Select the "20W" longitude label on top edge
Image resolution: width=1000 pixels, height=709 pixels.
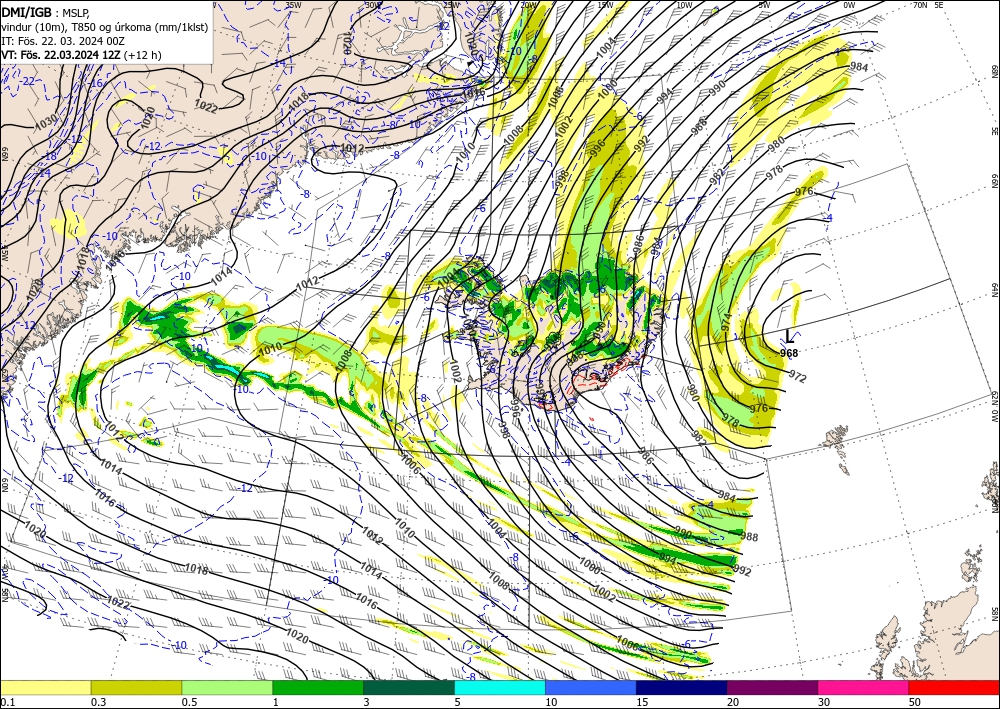point(528,5)
